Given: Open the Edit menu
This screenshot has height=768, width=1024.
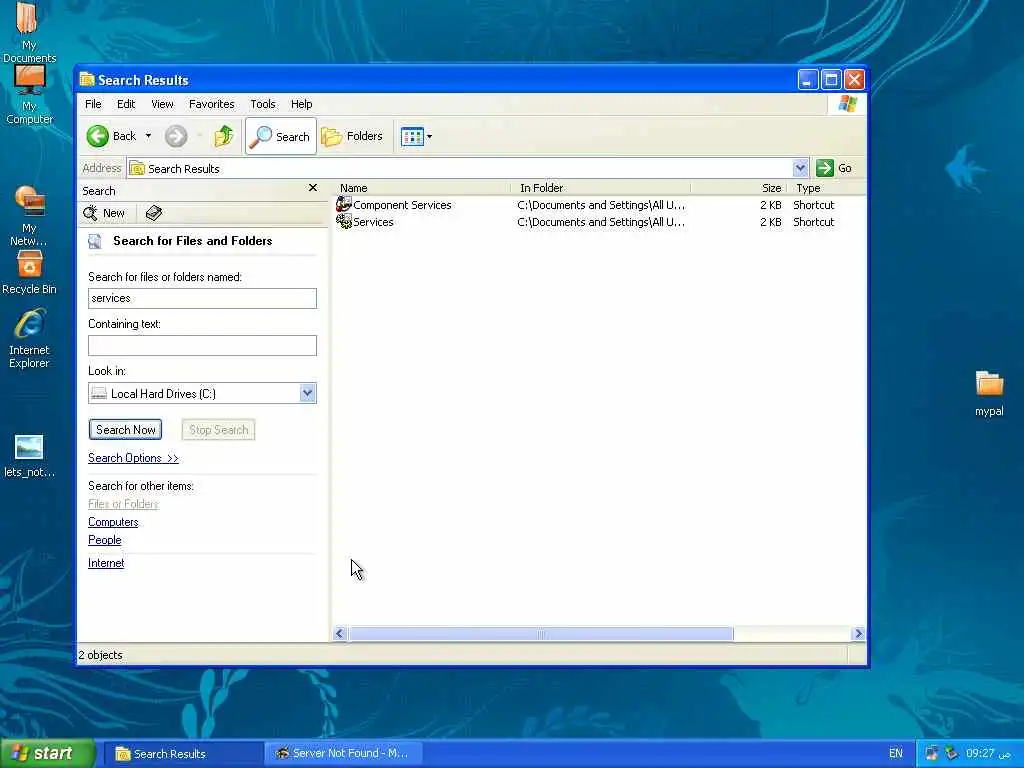Looking at the screenshot, I should [x=126, y=104].
